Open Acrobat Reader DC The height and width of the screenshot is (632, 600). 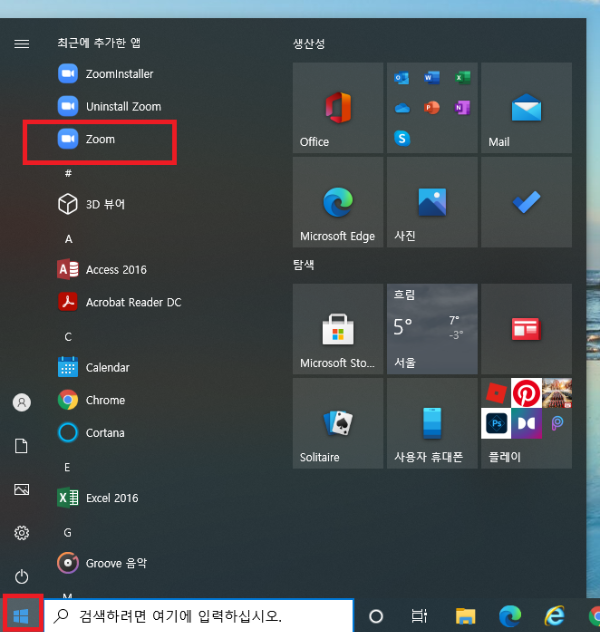click(x=120, y=302)
